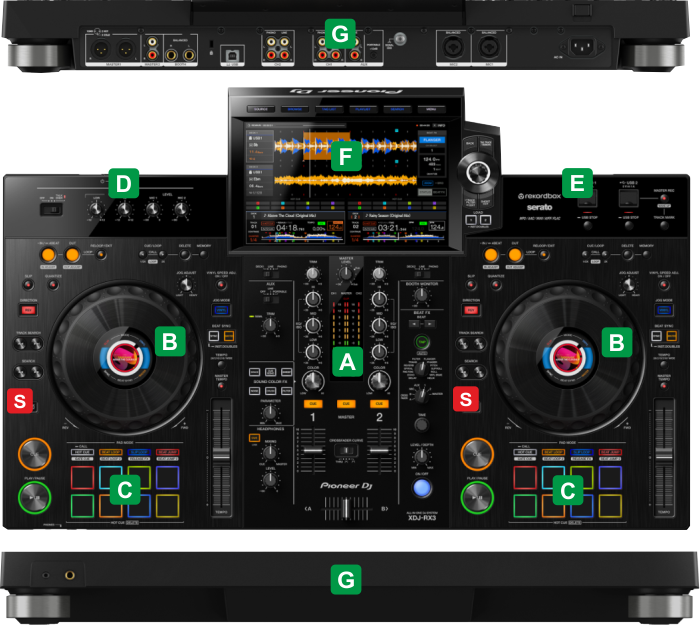Start deck 1 with its PLAY/PAUSE button
Image resolution: width=700 pixels, height=625 pixels.
pyautogui.click(x=34, y=497)
